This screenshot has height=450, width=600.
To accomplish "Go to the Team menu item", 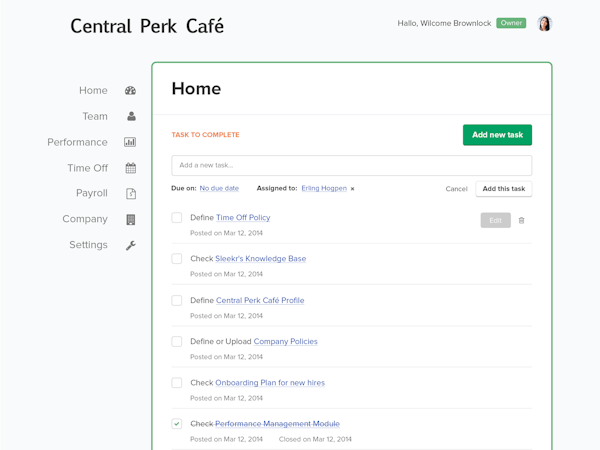I will pyautogui.click(x=95, y=117).
